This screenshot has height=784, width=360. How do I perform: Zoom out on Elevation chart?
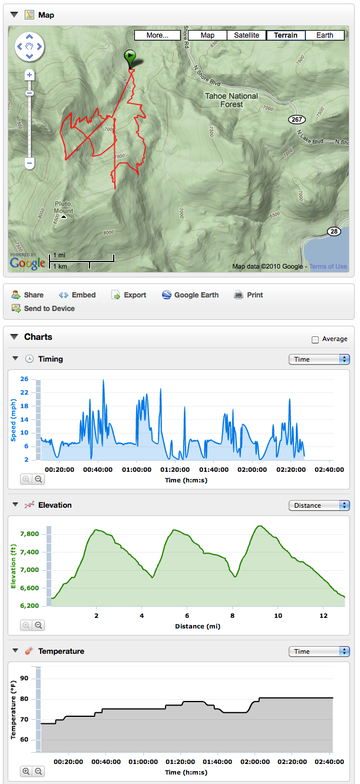click(x=38, y=625)
